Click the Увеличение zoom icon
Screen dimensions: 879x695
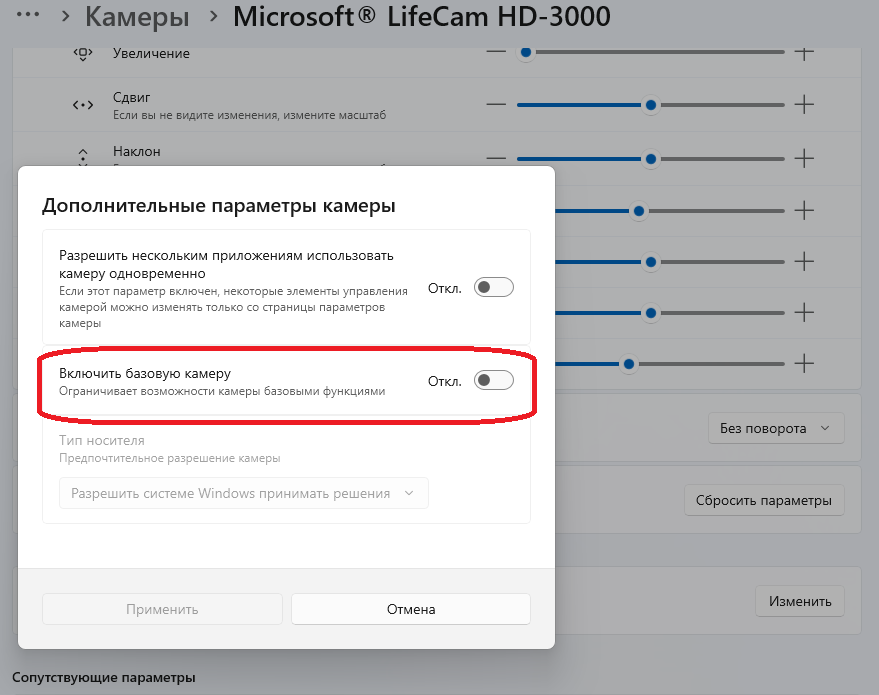83,54
